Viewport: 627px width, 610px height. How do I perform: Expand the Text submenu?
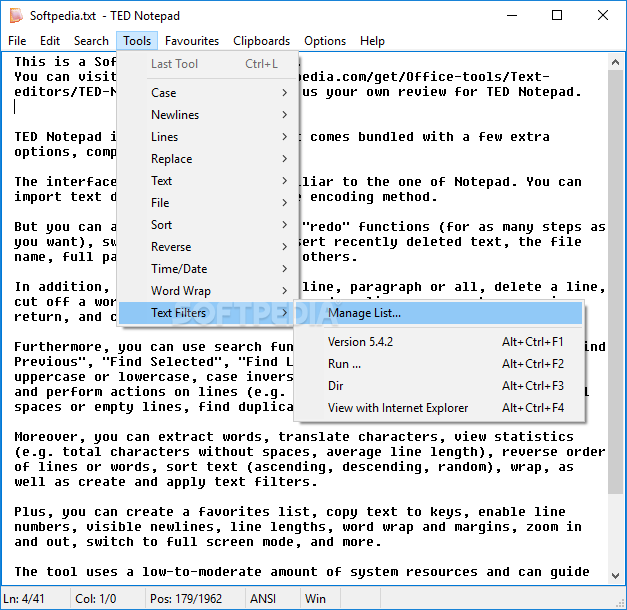point(208,181)
